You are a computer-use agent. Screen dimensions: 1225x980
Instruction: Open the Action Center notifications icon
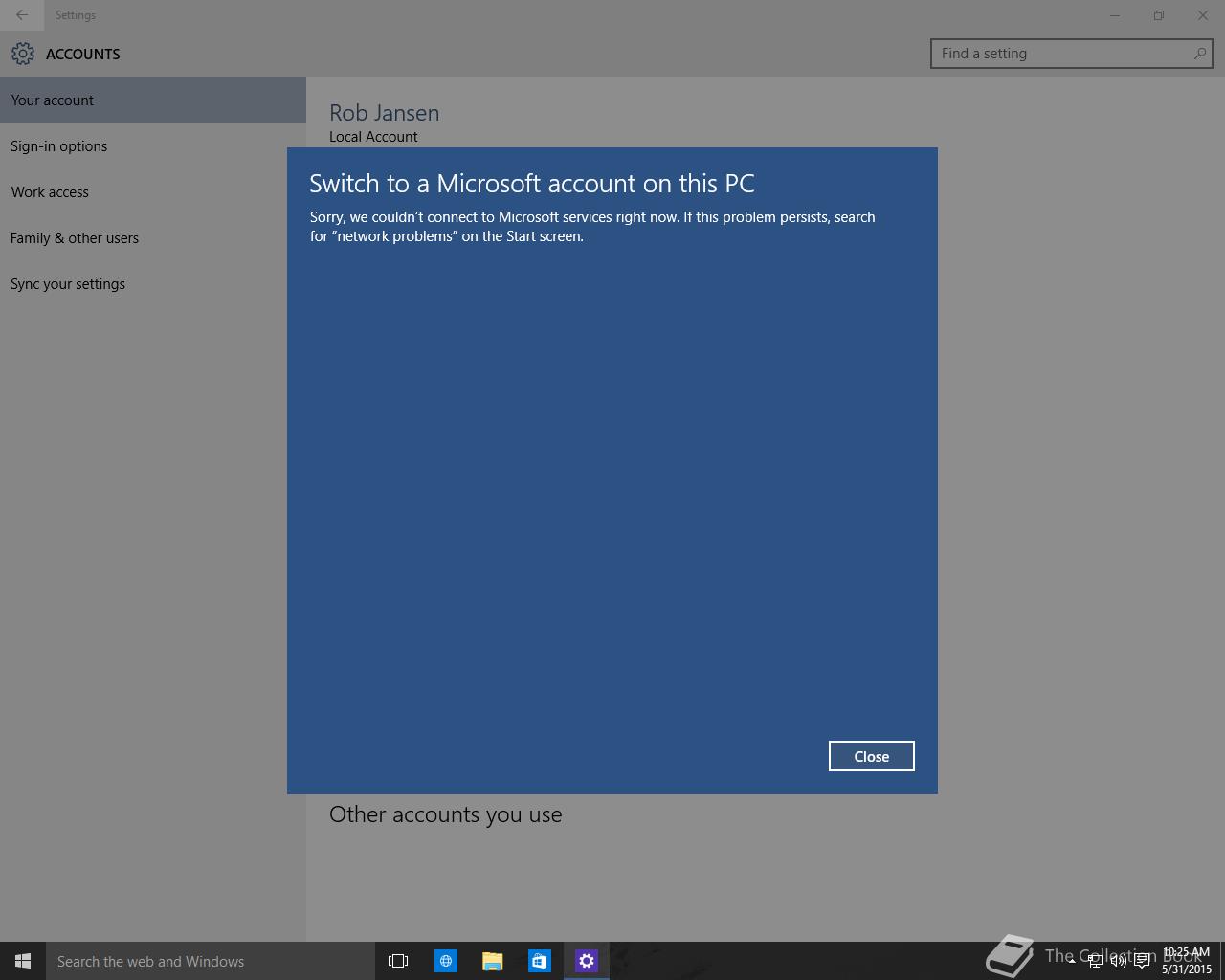tap(1142, 961)
